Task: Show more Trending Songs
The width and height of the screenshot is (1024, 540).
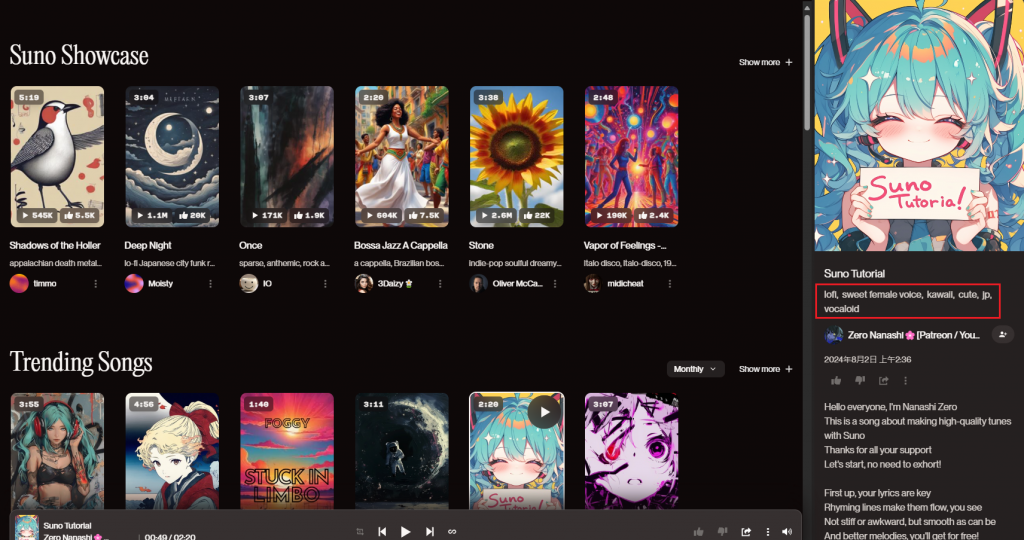Action: pyautogui.click(x=765, y=369)
